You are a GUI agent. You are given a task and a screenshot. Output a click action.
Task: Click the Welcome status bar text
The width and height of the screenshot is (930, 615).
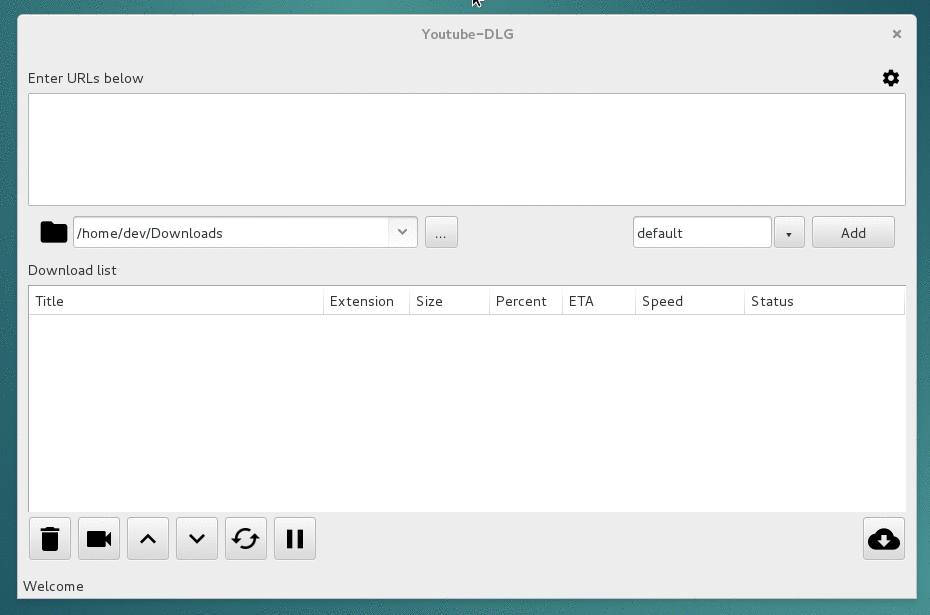click(53, 586)
